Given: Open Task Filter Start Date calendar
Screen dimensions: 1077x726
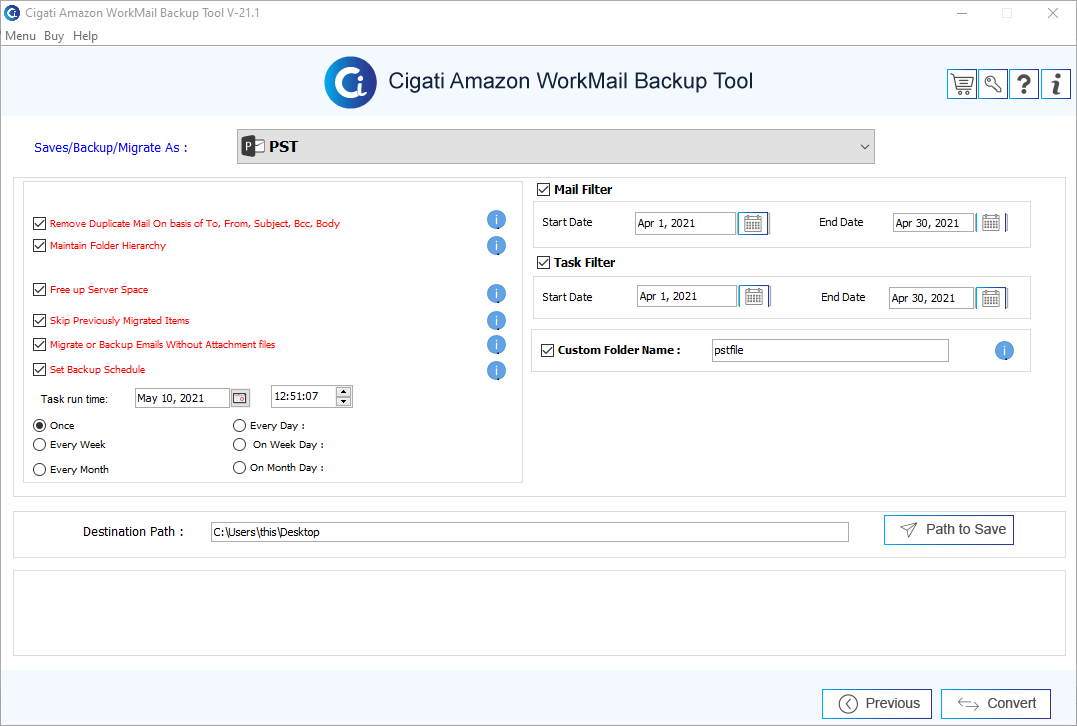Looking at the screenshot, I should pyautogui.click(x=754, y=296).
